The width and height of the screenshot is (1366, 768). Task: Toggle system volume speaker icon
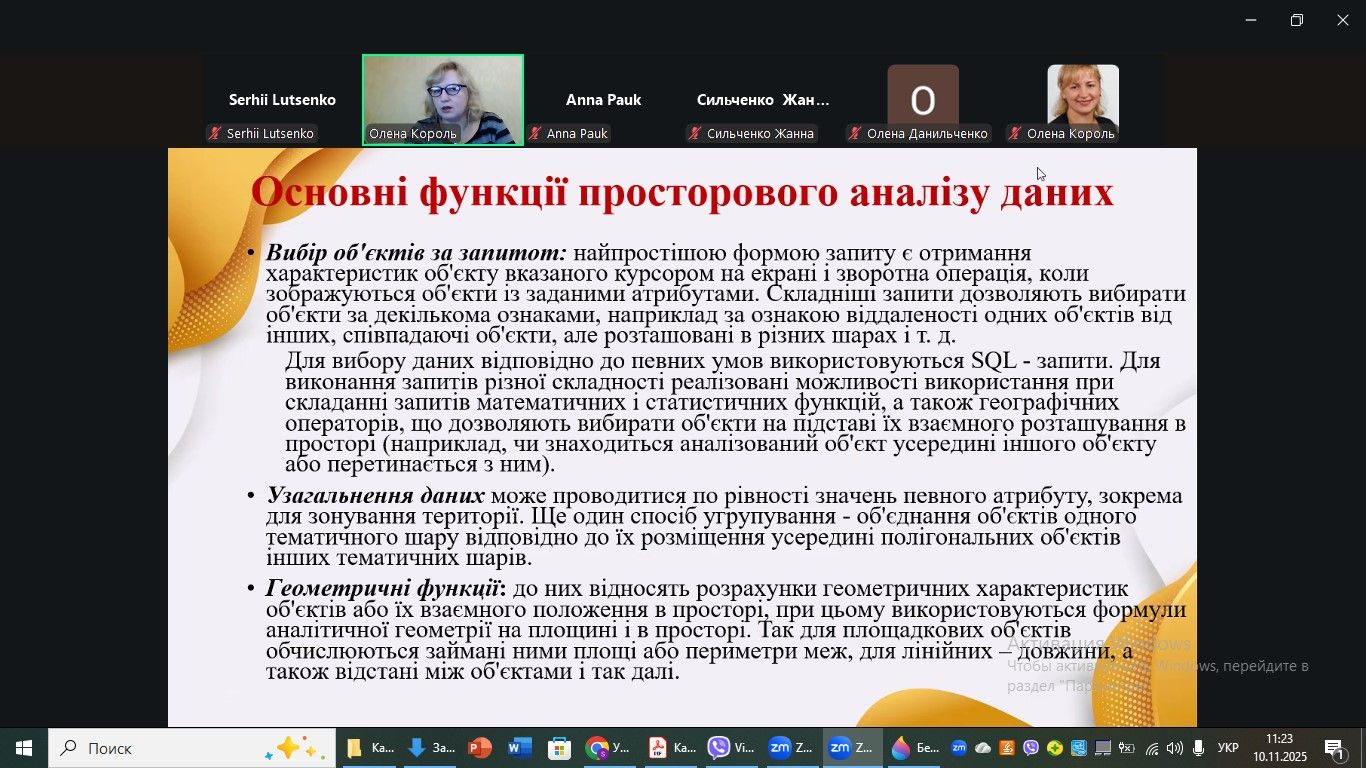(1174, 748)
